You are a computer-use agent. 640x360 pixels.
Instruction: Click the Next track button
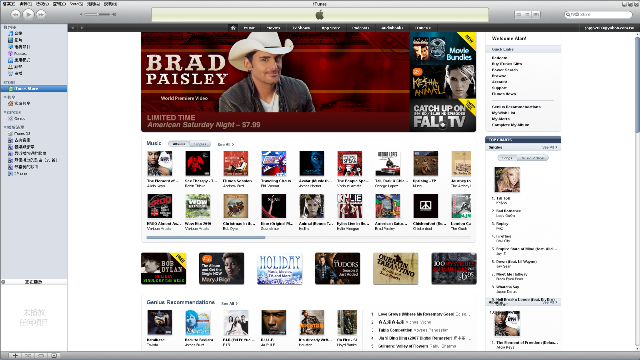pos(41,14)
